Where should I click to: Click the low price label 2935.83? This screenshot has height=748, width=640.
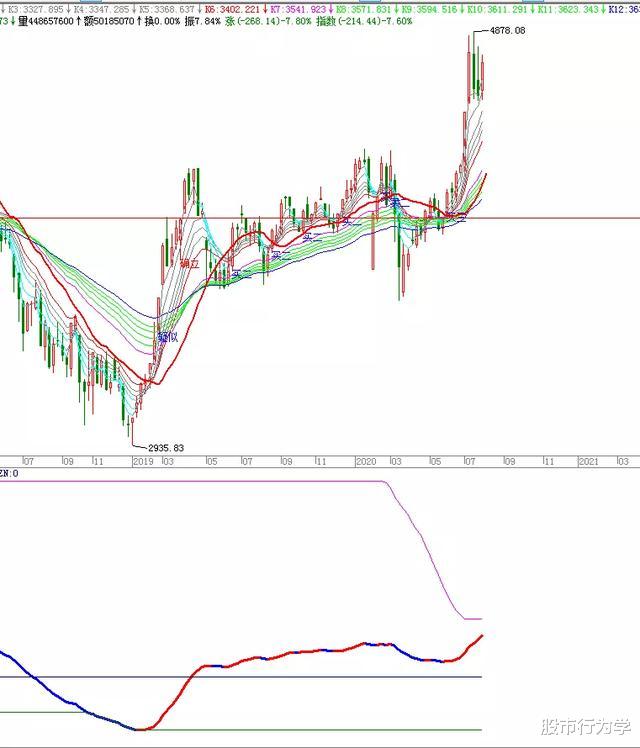pos(166,448)
